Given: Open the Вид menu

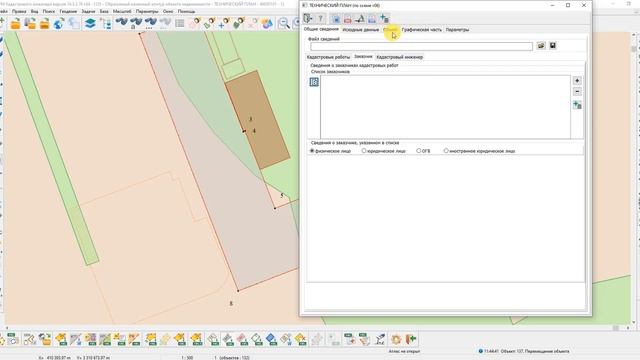Looking at the screenshot, I should (x=34, y=11).
